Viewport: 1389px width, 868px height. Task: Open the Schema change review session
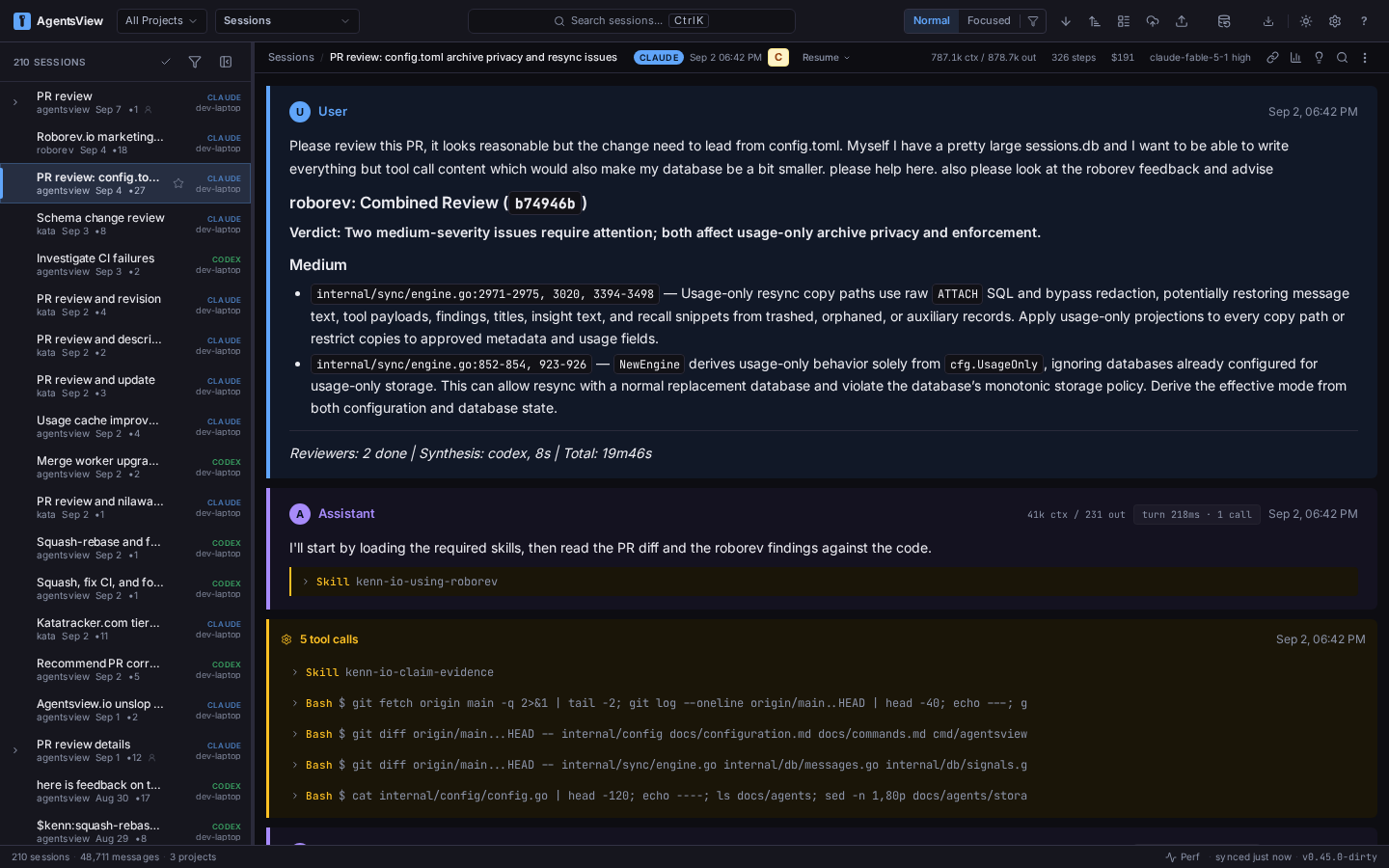[125, 224]
